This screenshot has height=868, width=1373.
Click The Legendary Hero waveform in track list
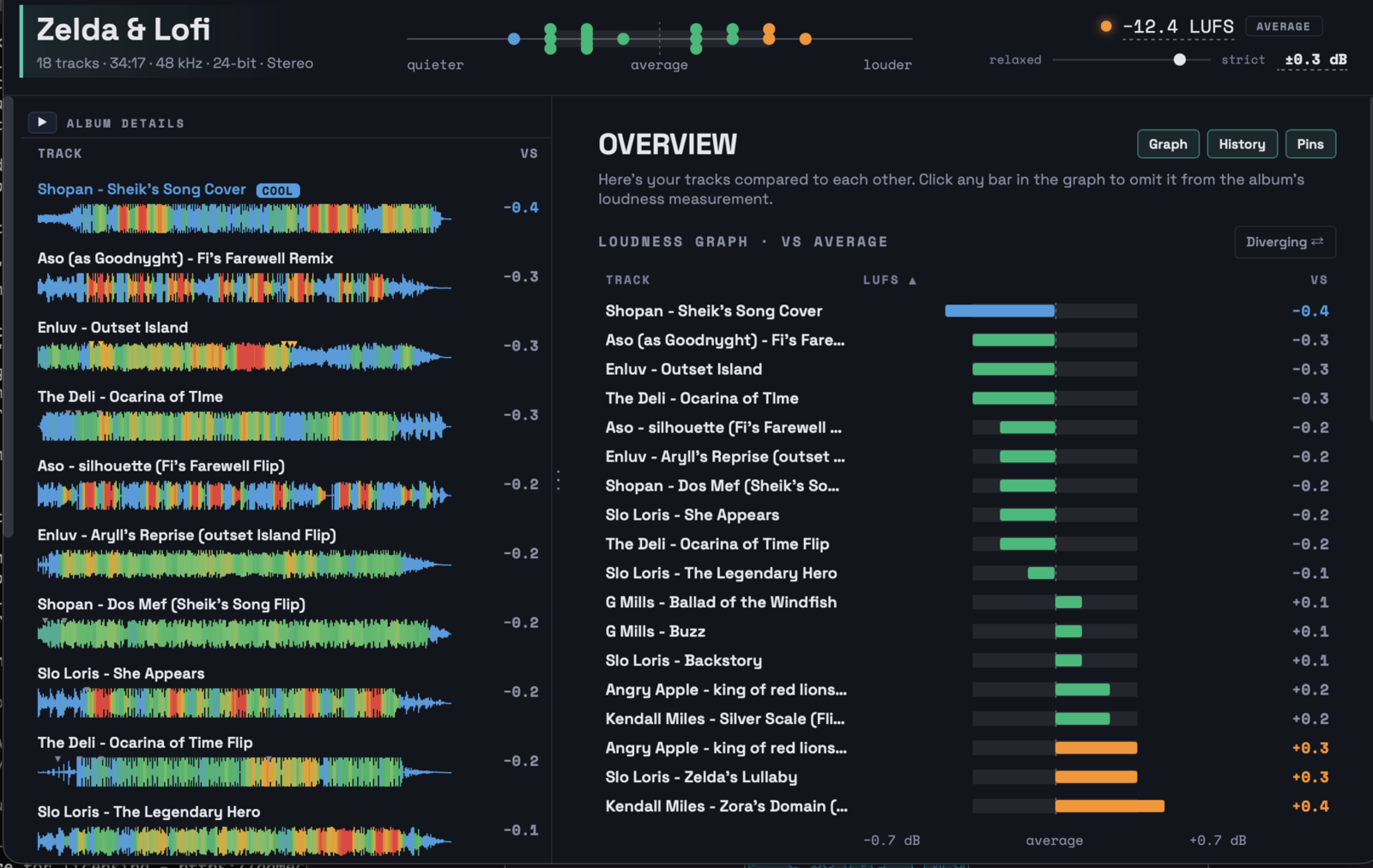coord(244,841)
